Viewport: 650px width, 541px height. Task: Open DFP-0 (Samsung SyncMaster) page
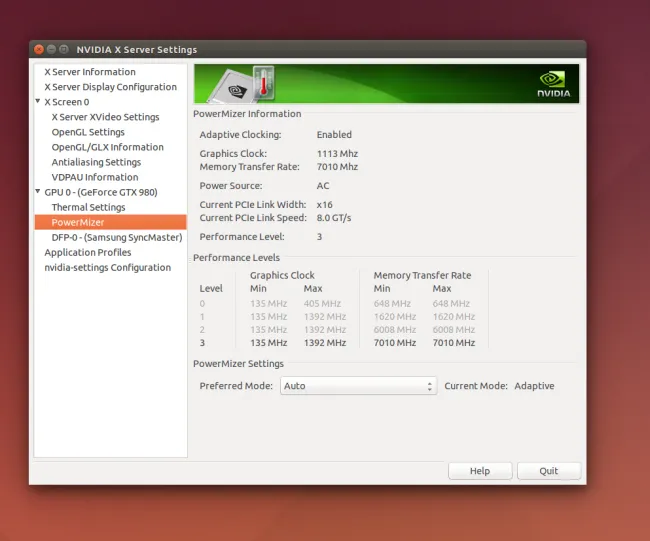pyautogui.click(x=117, y=238)
